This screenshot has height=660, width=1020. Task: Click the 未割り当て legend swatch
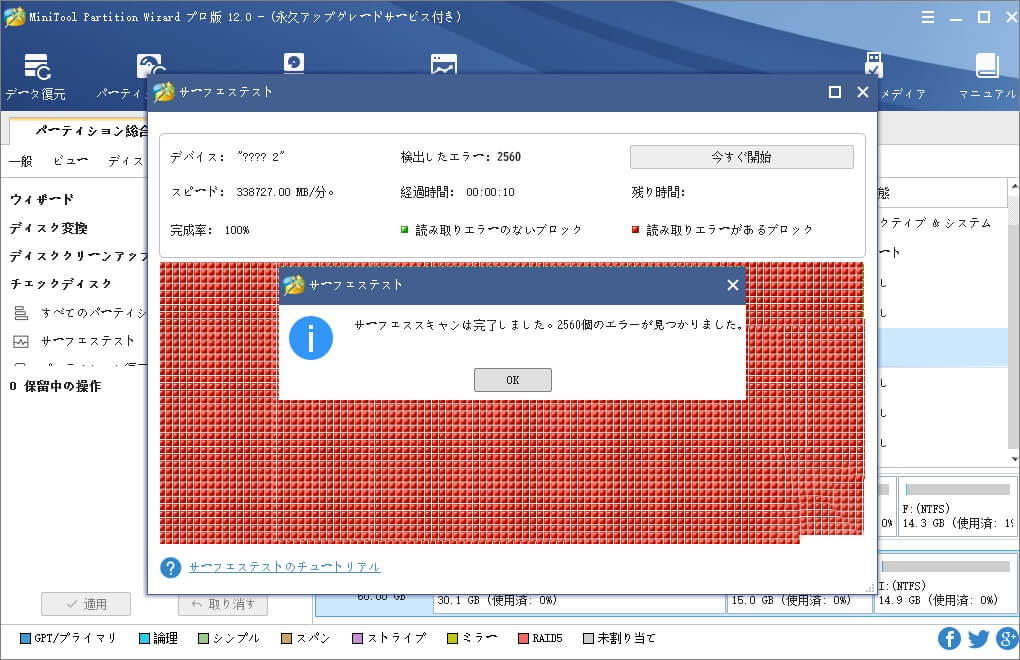click(x=589, y=639)
